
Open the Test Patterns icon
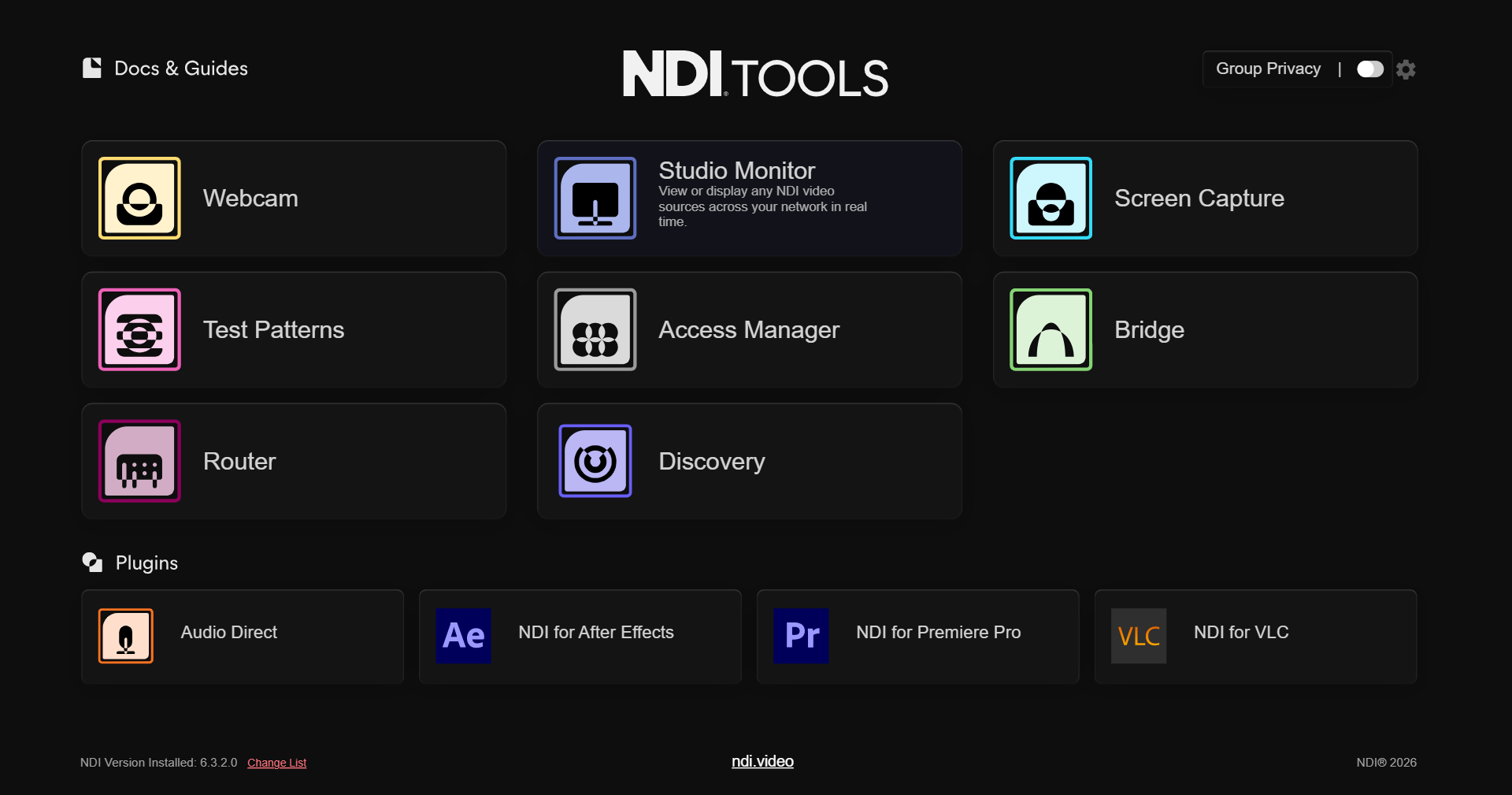tap(139, 329)
